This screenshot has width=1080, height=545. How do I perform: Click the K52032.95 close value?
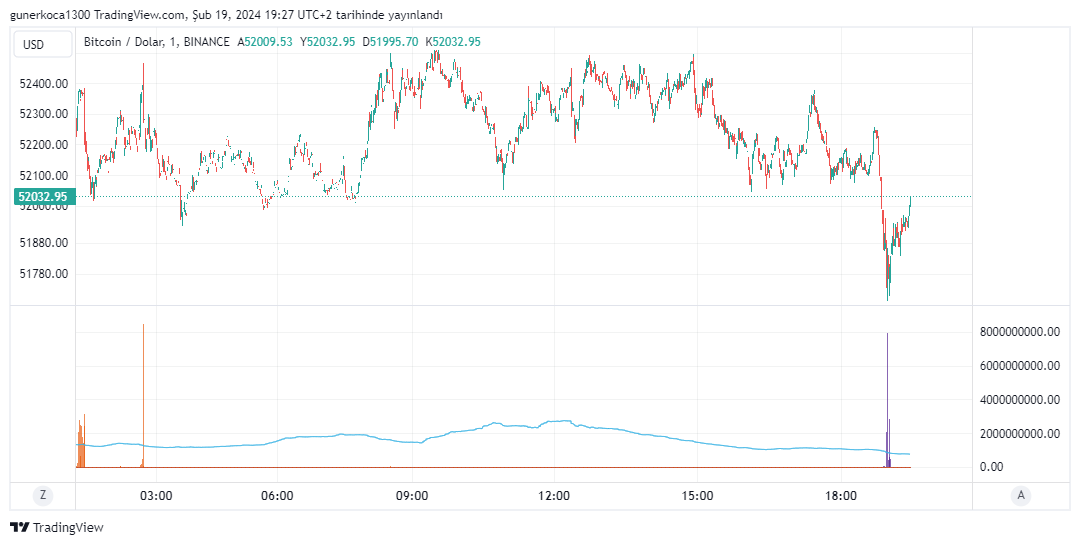[453, 42]
